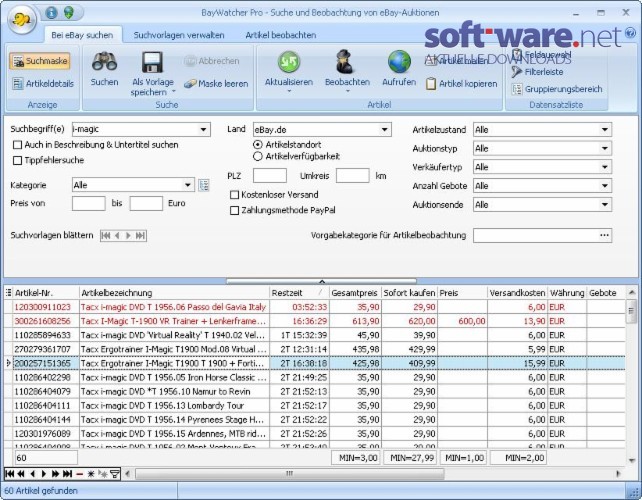Screen dimensions: 642x500
Task: Select row with article 270279361707
Action: point(319,349)
